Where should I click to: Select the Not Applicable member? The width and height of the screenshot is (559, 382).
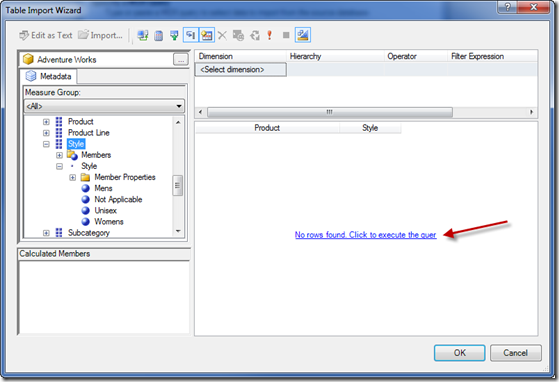pyautogui.click(x=118, y=199)
